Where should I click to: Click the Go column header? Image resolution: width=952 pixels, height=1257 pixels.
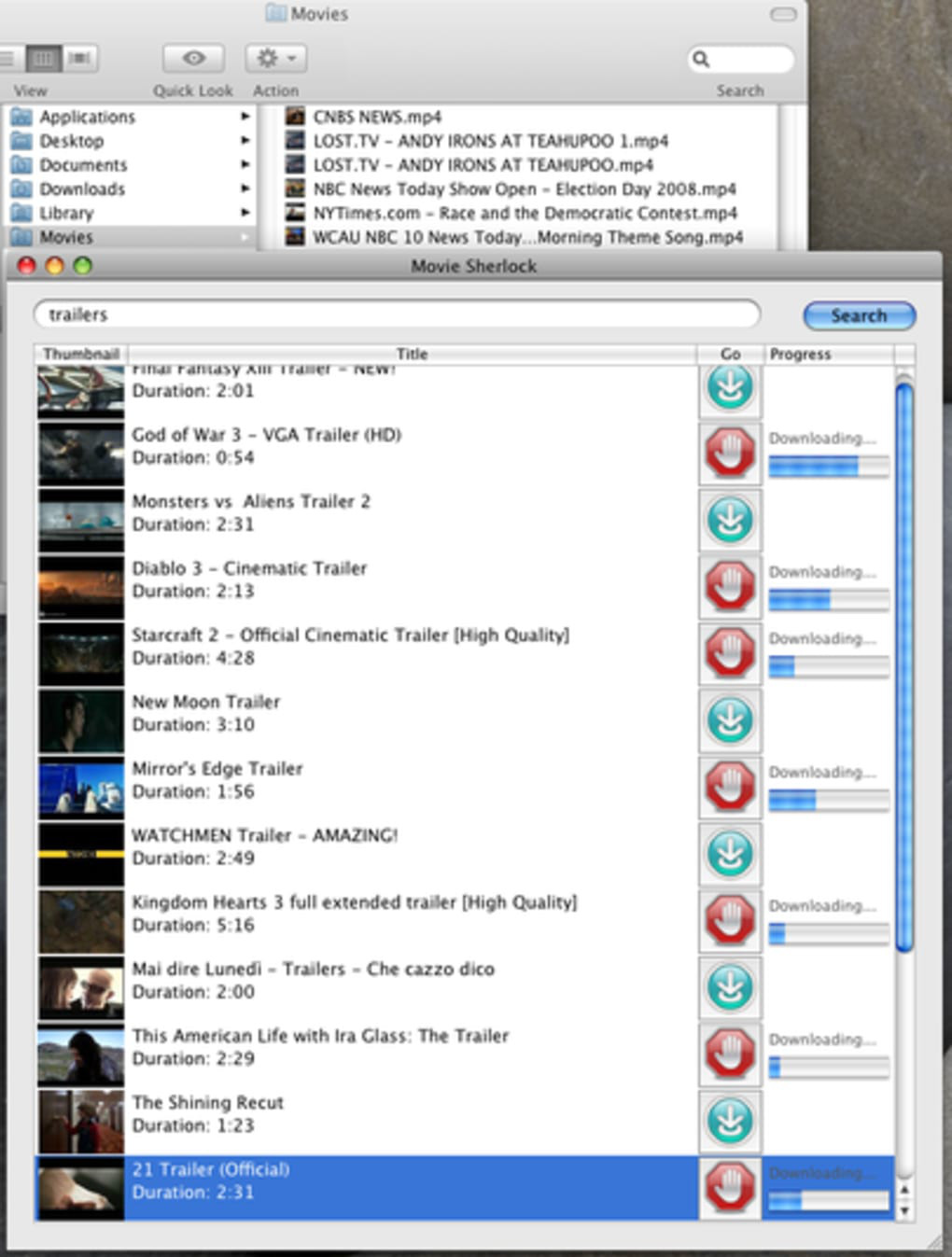[730, 355]
